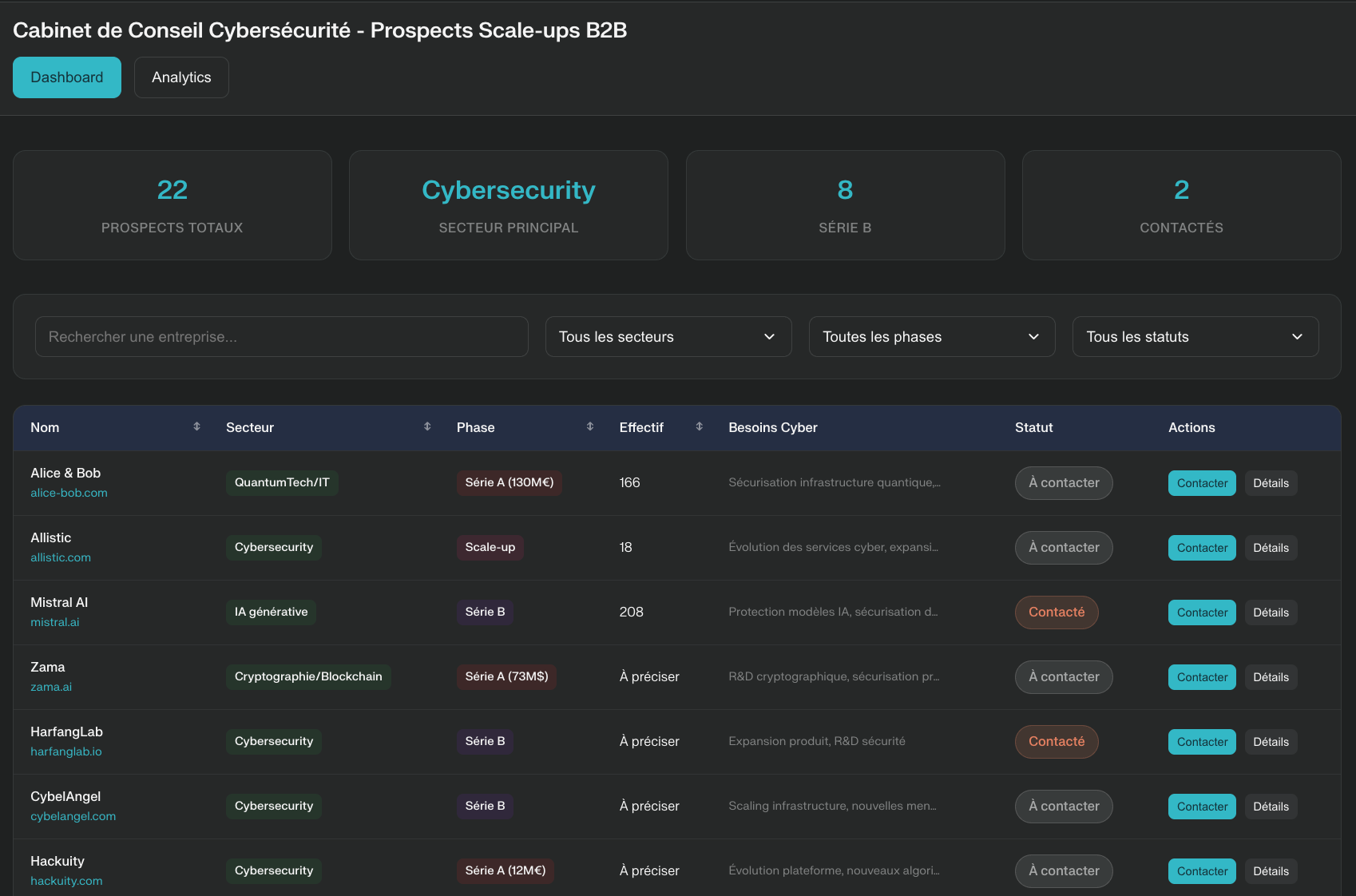
Task: Open Détails for Allistic
Action: point(1271,548)
